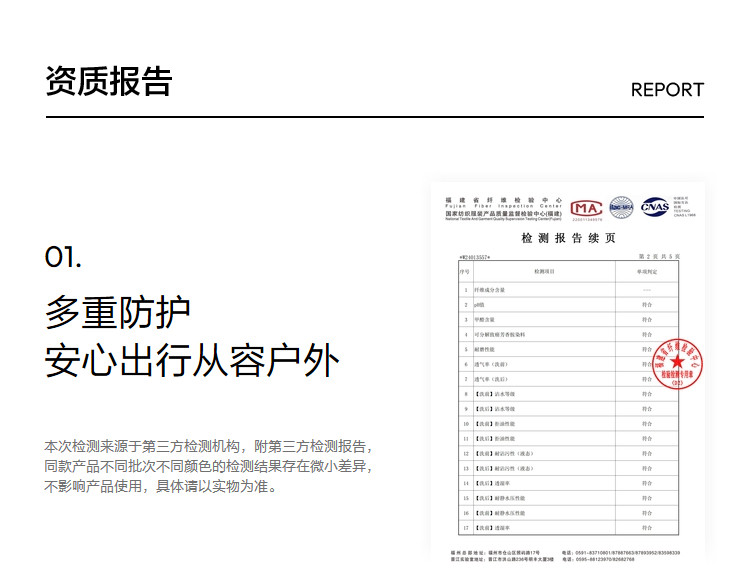Click row 1 纤维成分含量 in report table

pos(493,288)
